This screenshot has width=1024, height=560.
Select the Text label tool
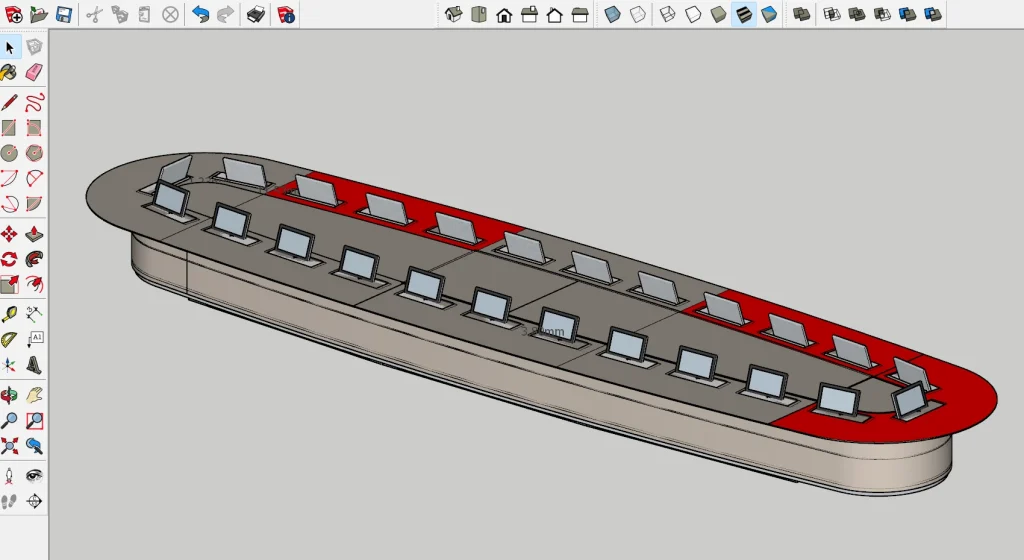click(x=35, y=339)
